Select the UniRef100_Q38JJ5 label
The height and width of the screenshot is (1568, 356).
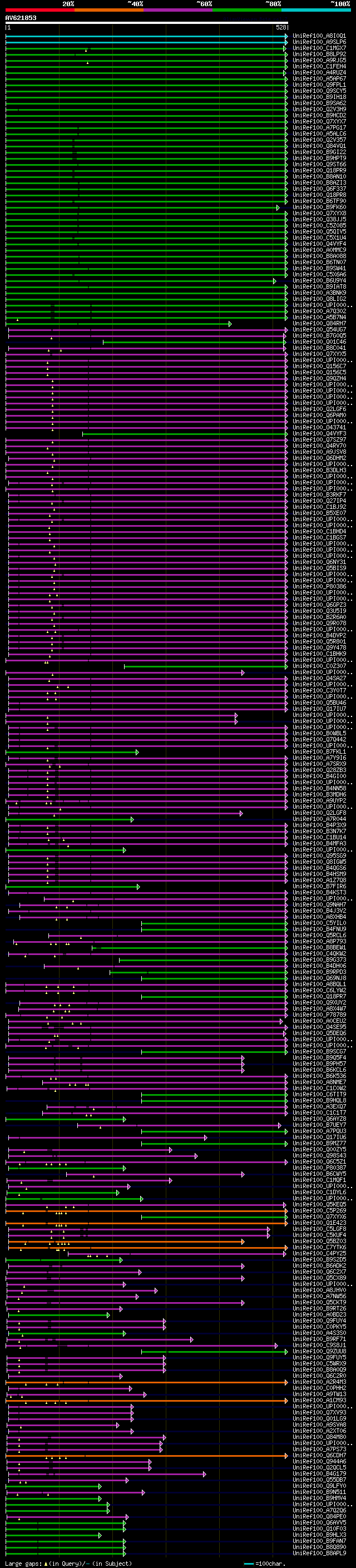click(x=319, y=220)
